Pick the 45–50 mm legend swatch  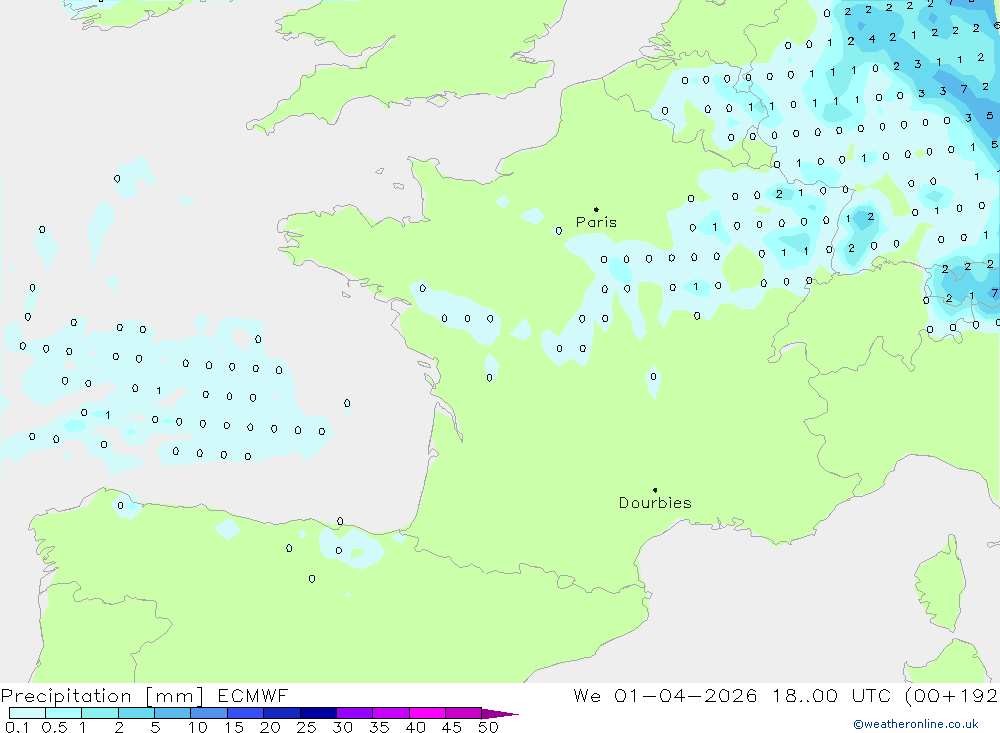click(464, 713)
